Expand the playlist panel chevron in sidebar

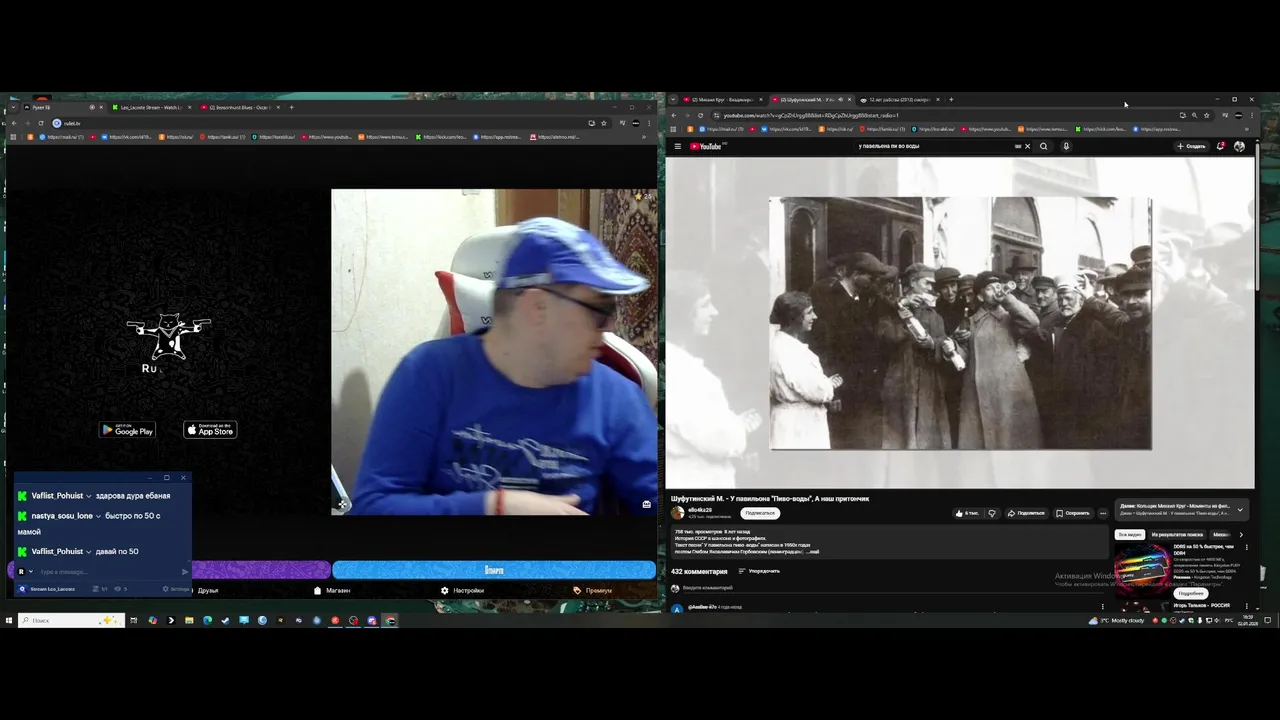(1240, 510)
